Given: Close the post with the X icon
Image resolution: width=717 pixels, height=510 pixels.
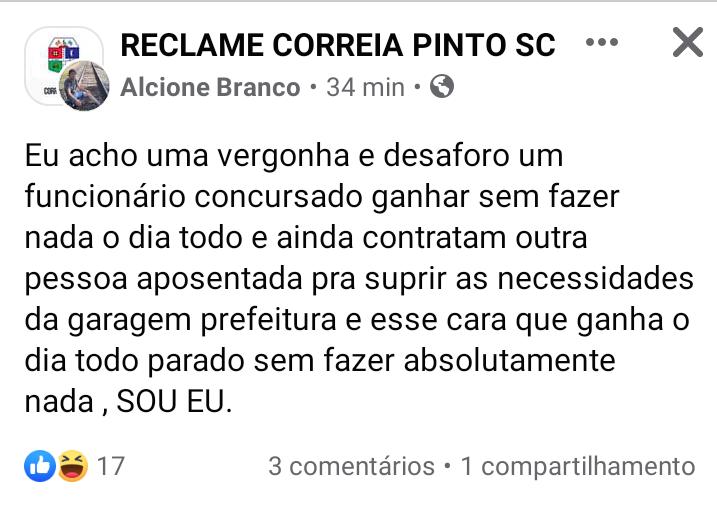Looking at the screenshot, I should 686,43.
